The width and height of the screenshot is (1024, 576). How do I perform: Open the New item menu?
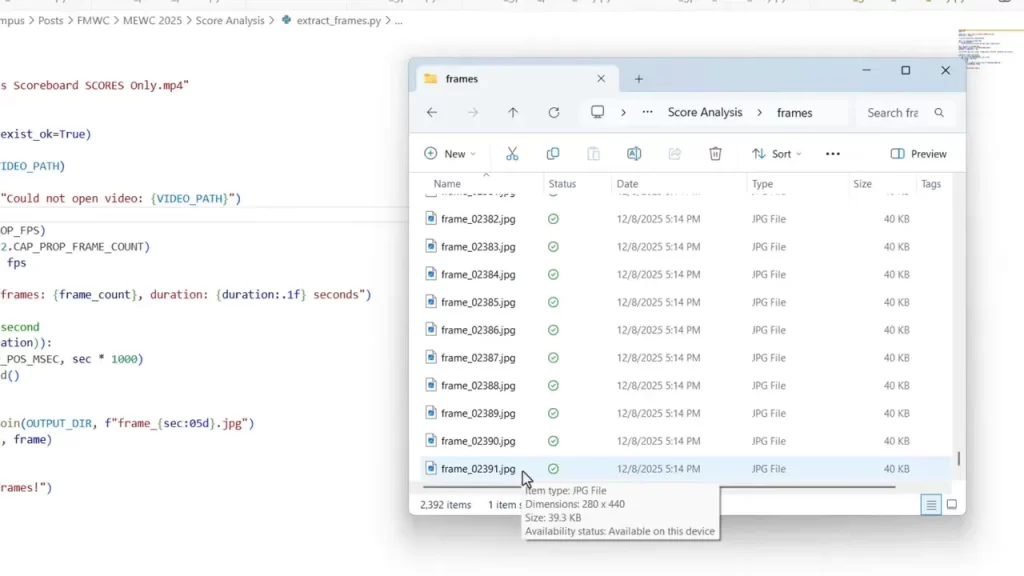(450, 153)
